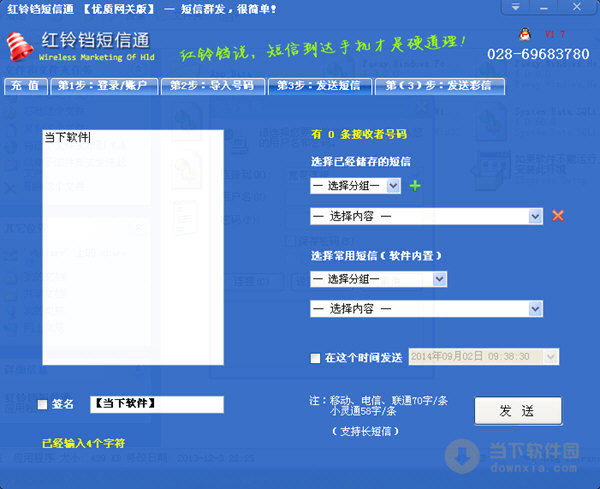Go to the 第2步：导入号码 tab

click(213, 86)
